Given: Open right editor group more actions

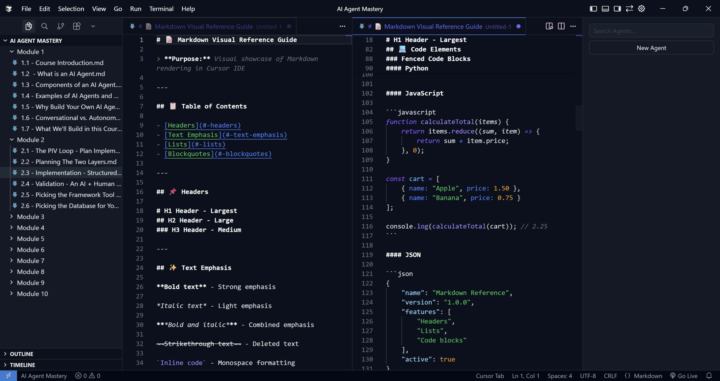Looking at the screenshot, I should [573, 27].
